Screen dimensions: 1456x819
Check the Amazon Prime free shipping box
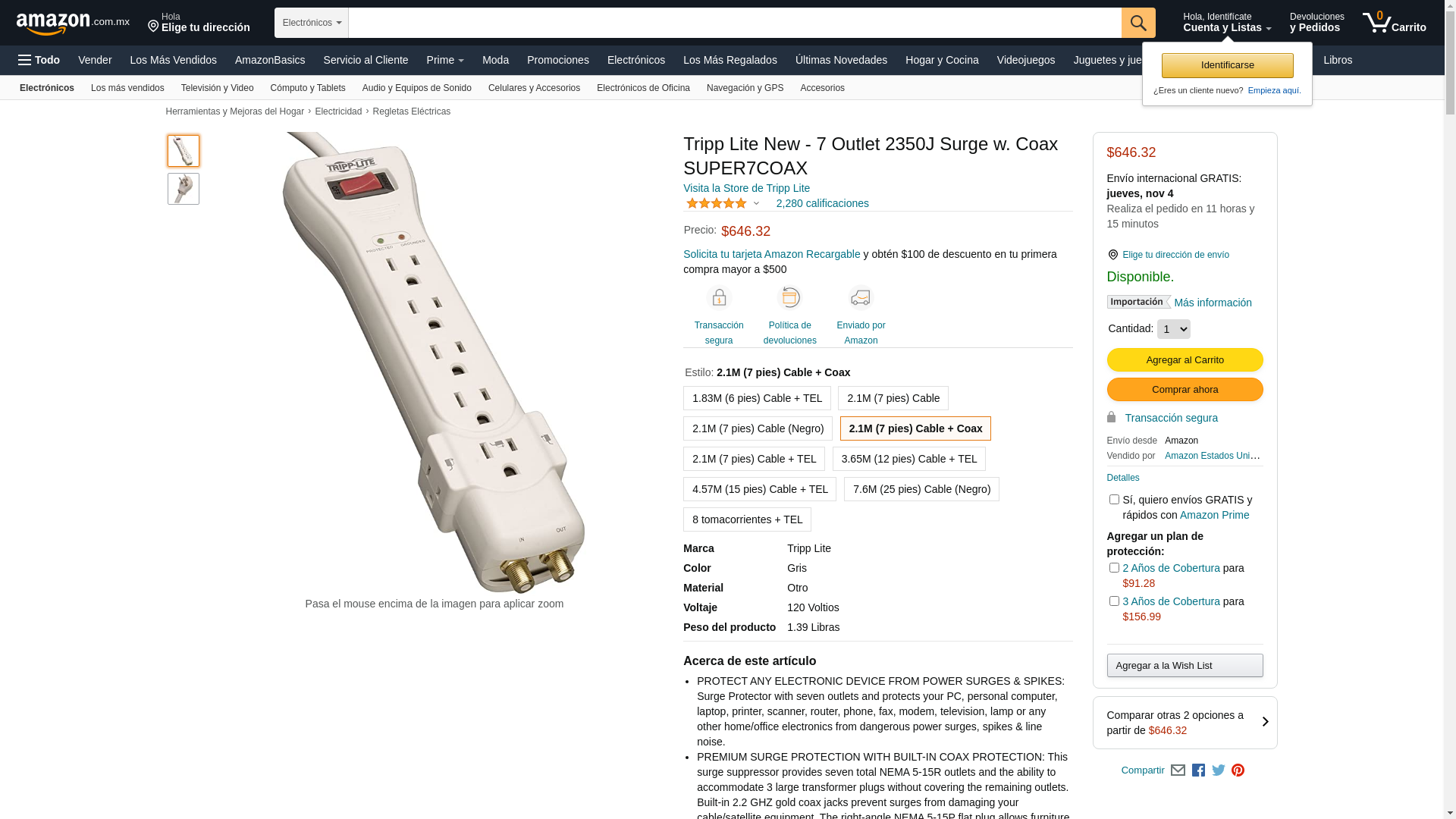[1114, 500]
